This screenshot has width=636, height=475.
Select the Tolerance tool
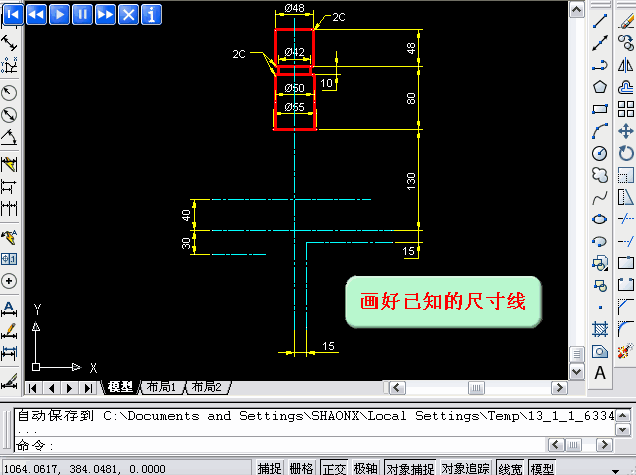pos(9,259)
